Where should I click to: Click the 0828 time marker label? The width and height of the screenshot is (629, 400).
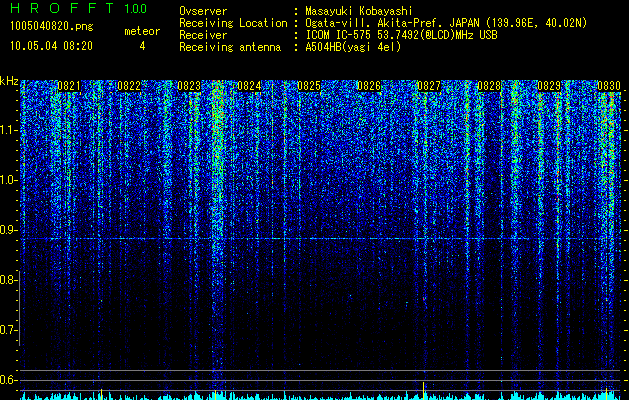tap(489, 86)
